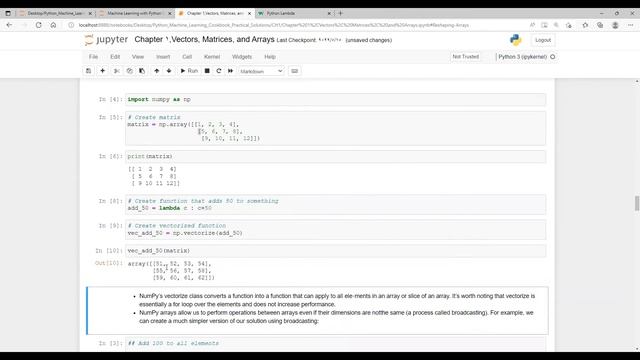This screenshot has height=360, width=640.
Task: Click the browser address bar URL
Action: coord(273,25)
